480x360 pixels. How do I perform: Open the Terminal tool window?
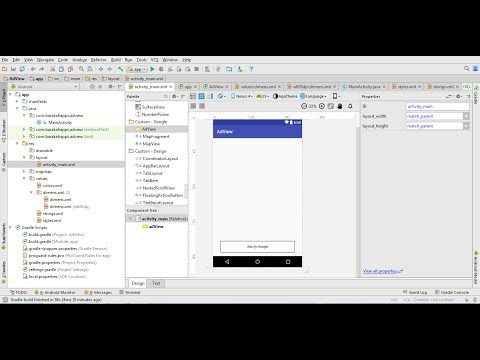(130, 292)
